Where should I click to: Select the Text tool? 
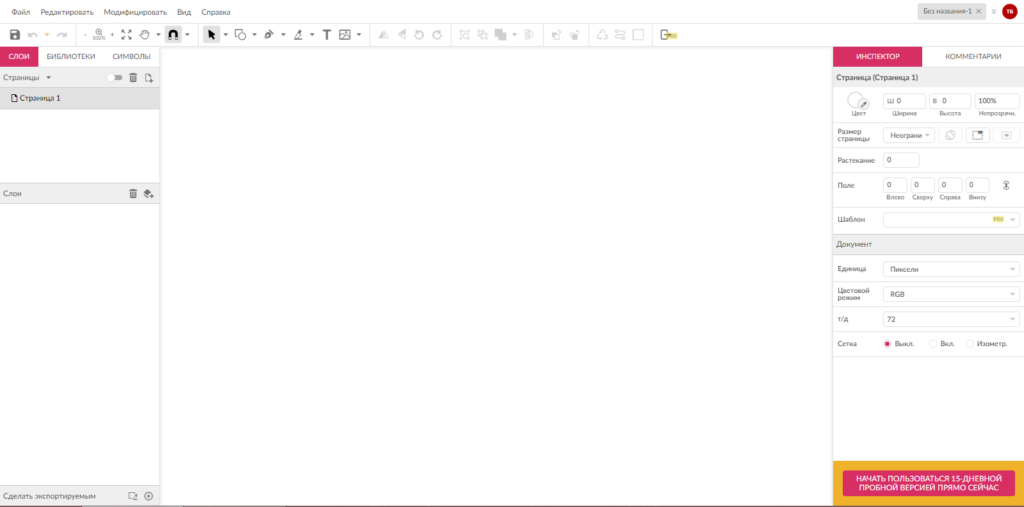pyautogui.click(x=326, y=34)
